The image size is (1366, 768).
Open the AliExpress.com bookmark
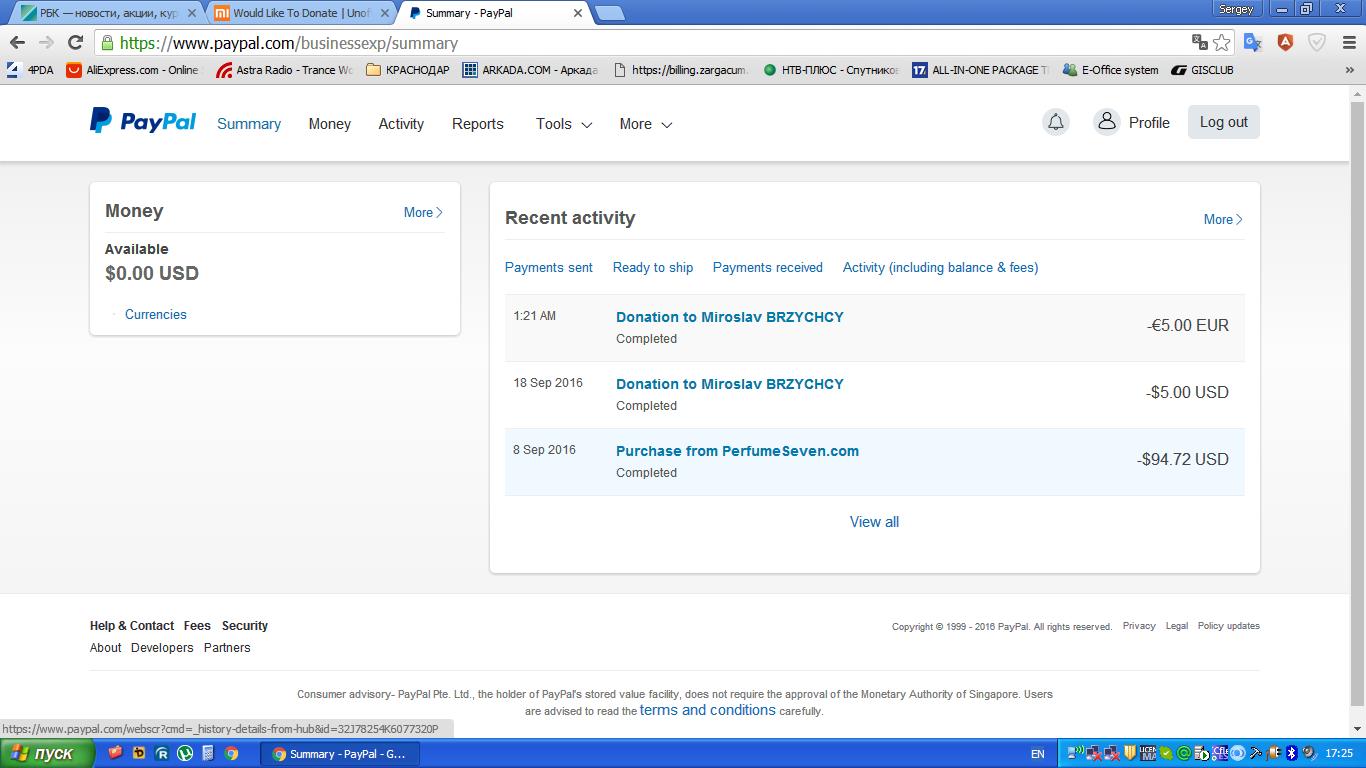[x=133, y=70]
